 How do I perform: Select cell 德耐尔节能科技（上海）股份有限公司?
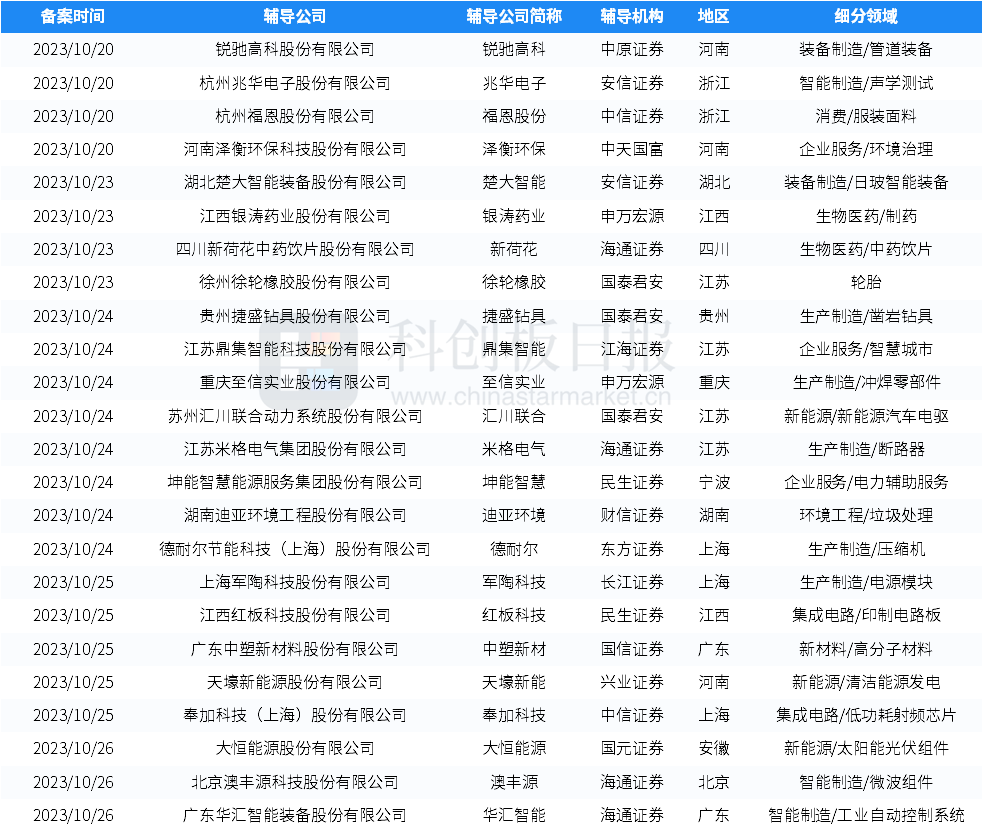(x=295, y=549)
